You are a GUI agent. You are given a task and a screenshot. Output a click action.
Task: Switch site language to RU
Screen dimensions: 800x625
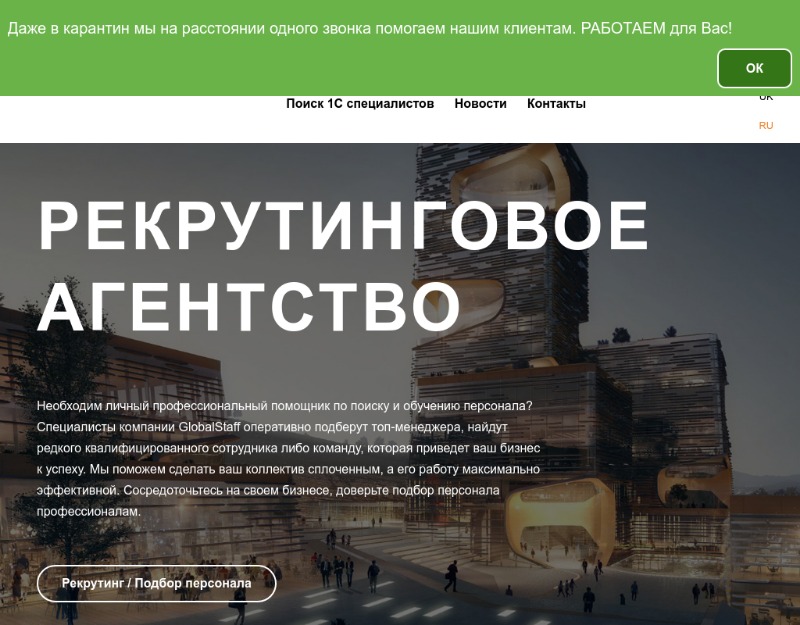(x=766, y=126)
